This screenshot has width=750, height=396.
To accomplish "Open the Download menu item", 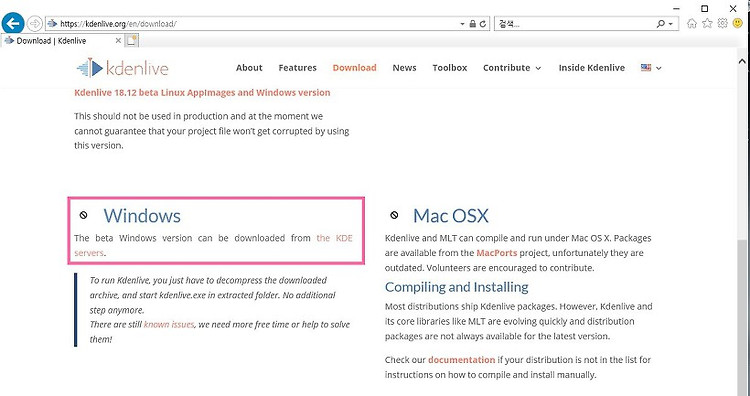I will (x=354, y=68).
